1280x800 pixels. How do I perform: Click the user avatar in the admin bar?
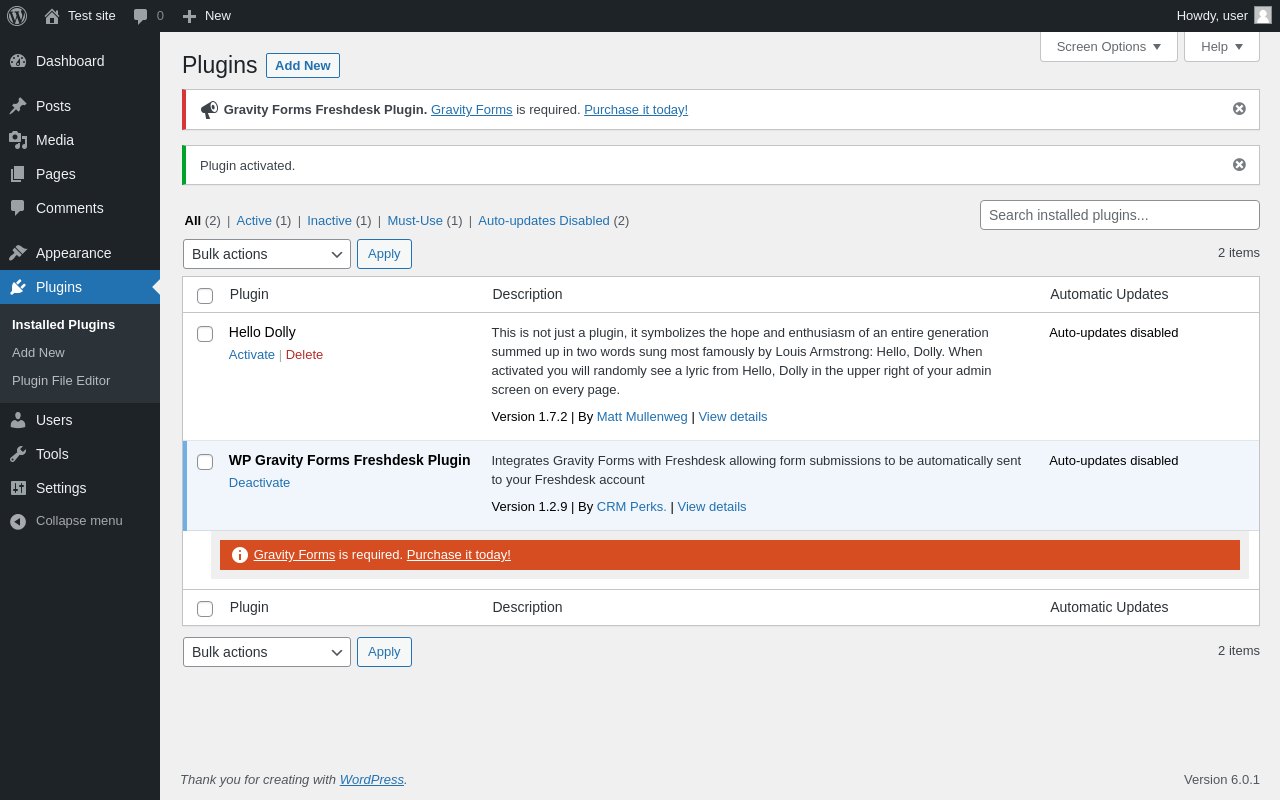tap(1263, 15)
